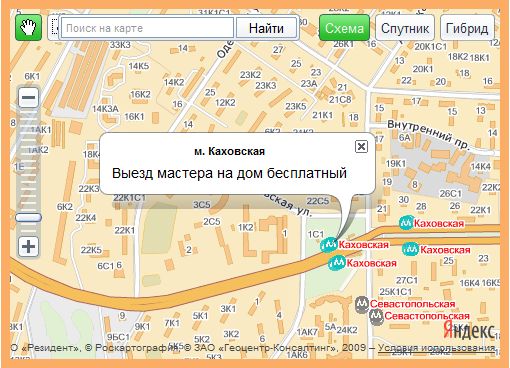This screenshot has width=510, height=368.
Task: Click building label 21С8
Action: (x=340, y=99)
